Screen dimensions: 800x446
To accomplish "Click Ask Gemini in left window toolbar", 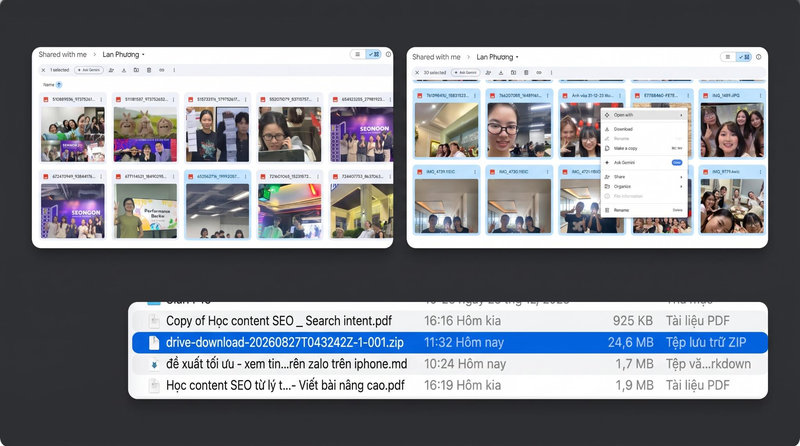I will (x=89, y=70).
